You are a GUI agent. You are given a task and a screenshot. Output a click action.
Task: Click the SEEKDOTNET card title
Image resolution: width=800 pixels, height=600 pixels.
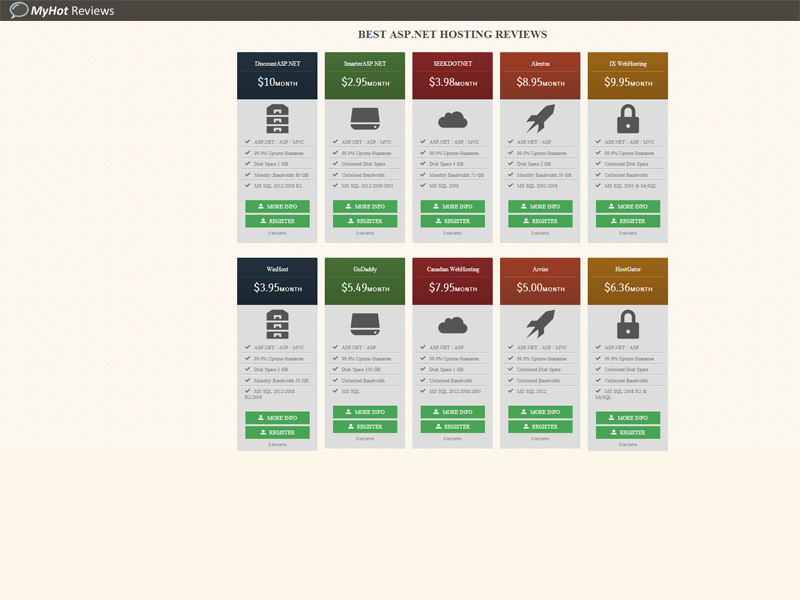[x=453, y=64]
